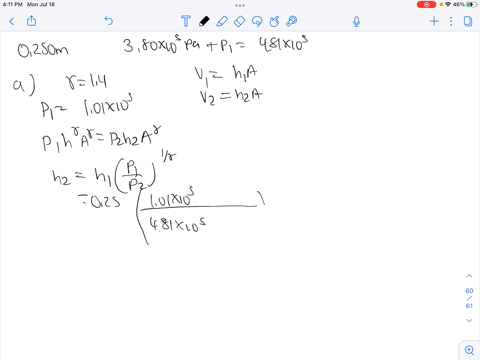Screen dimensions: 480x360
Task: Open the sticker/tape tool
Action: (x=292, y=21)
